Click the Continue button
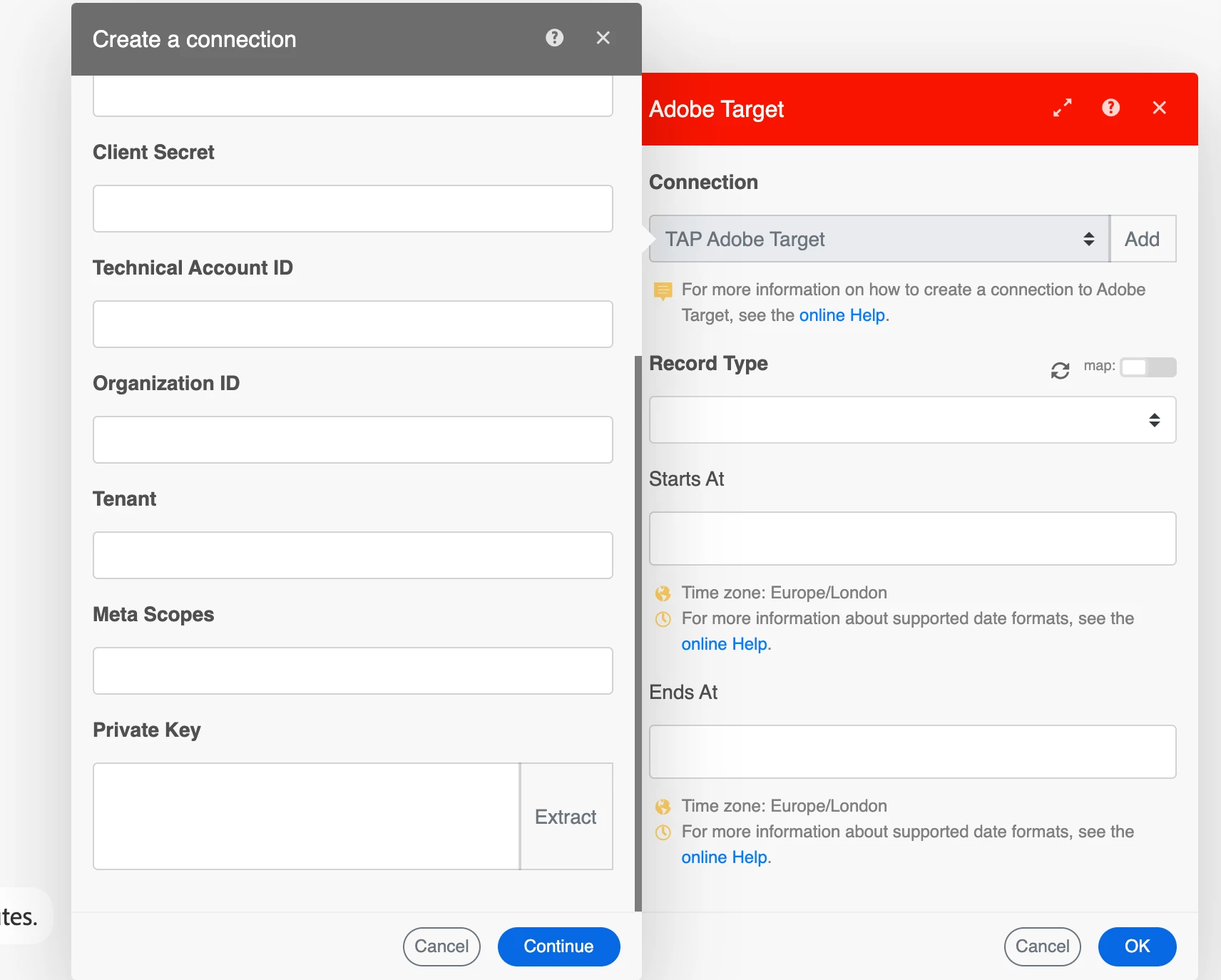 [x=558, y=946]
